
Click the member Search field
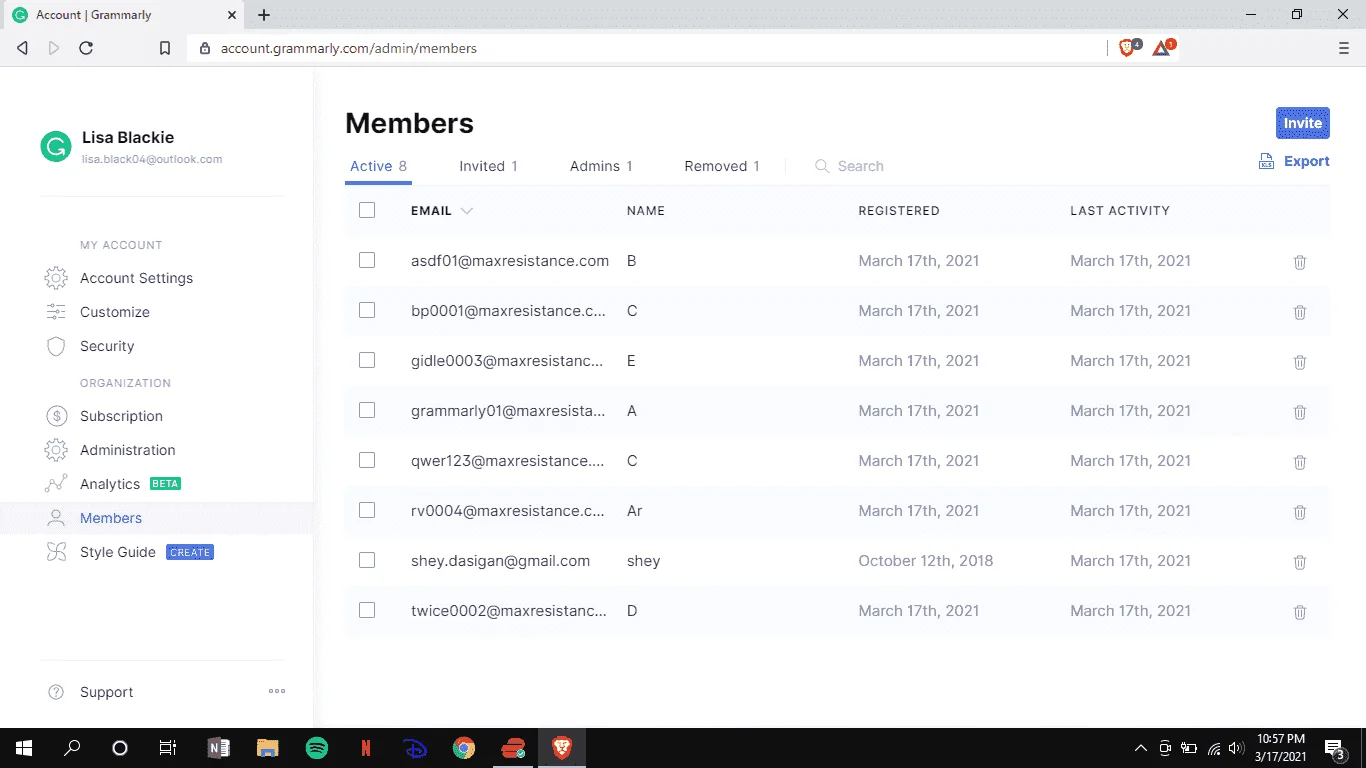click(860, 166)
